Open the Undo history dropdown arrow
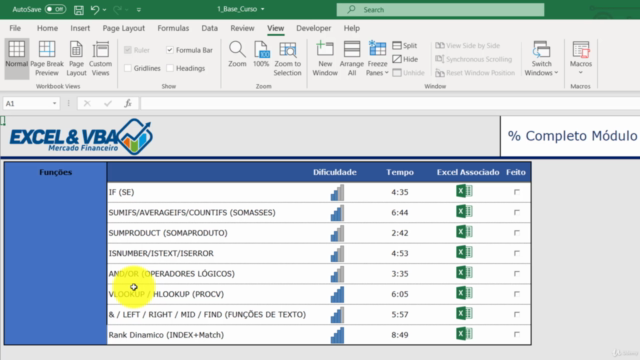 pos(104,9)
